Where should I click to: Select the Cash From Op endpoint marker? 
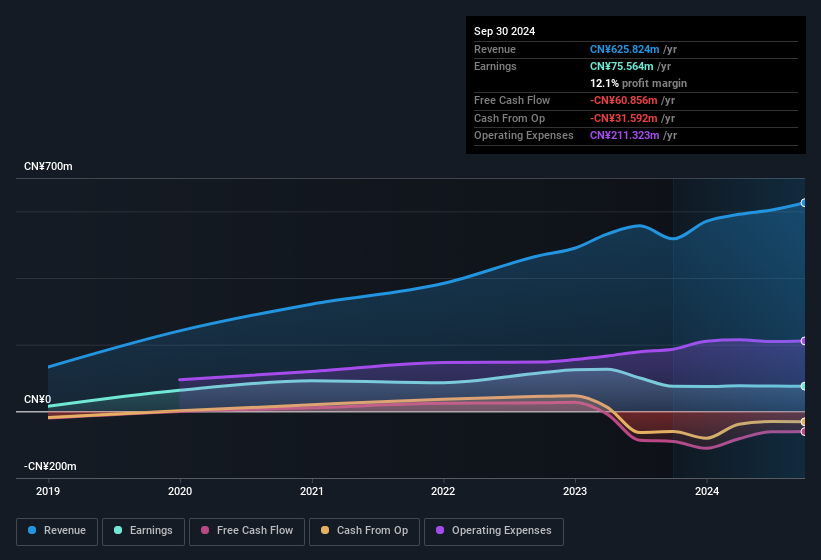point(804,422)
